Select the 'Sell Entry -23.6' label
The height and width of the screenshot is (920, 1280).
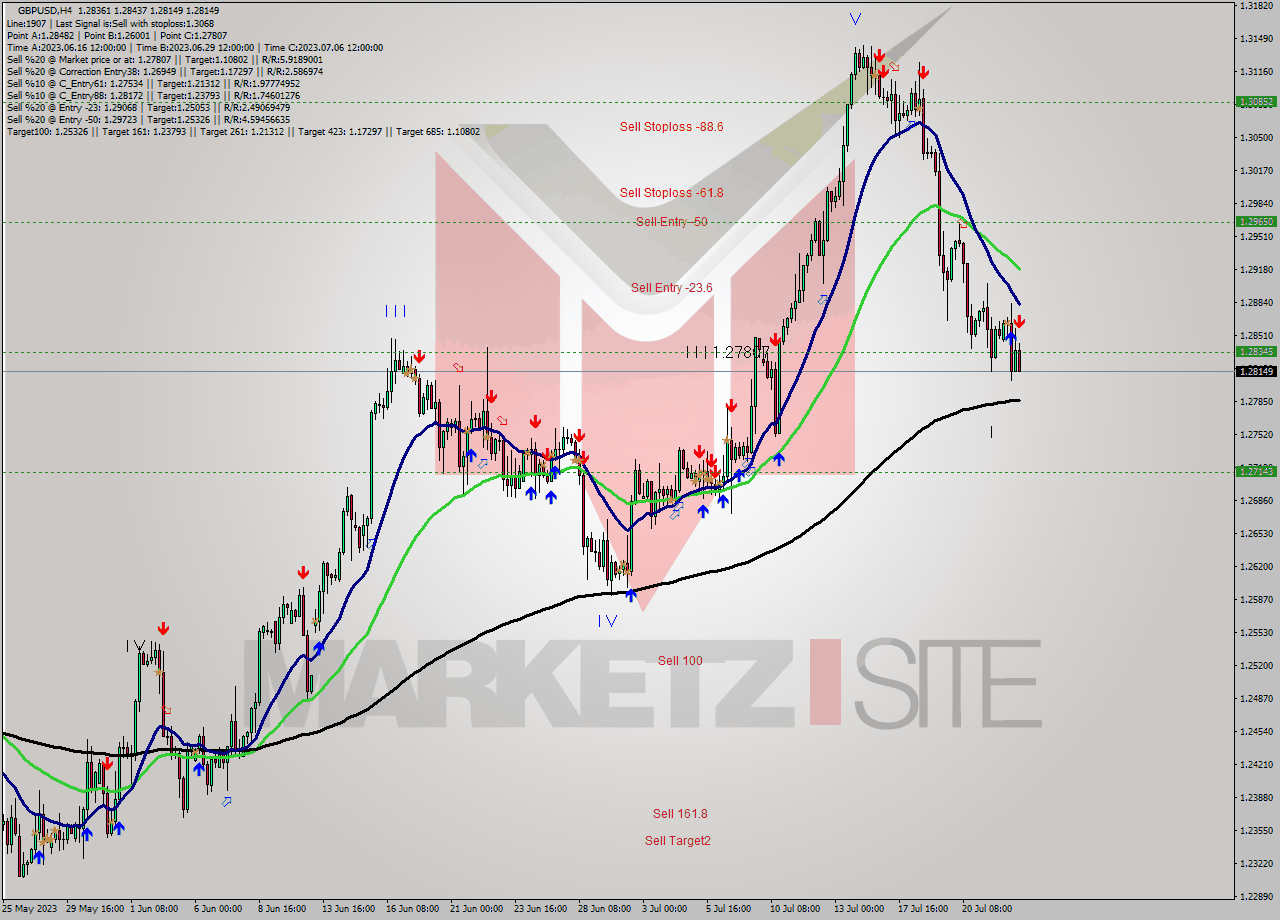pyautogui.click(x=671, y=288)
